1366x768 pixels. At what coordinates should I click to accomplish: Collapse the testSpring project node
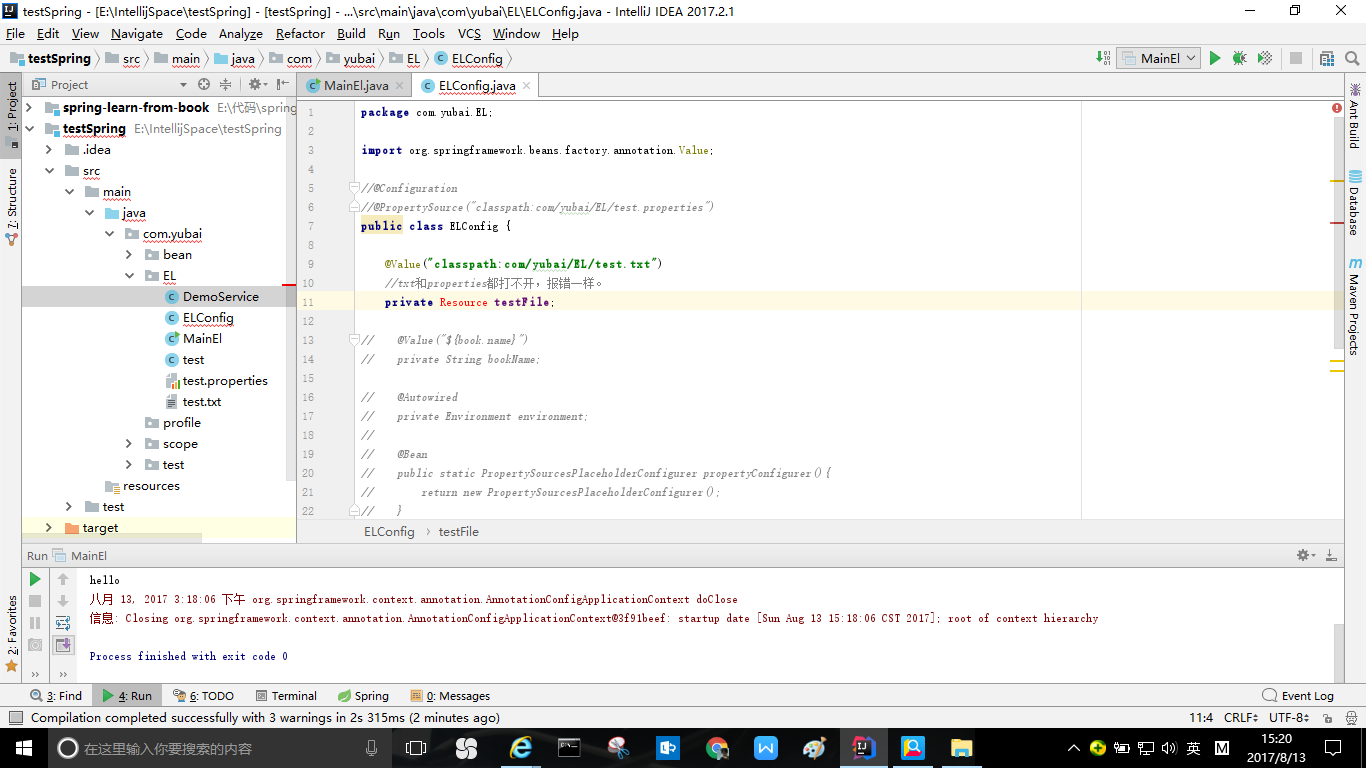click(29, 128)
